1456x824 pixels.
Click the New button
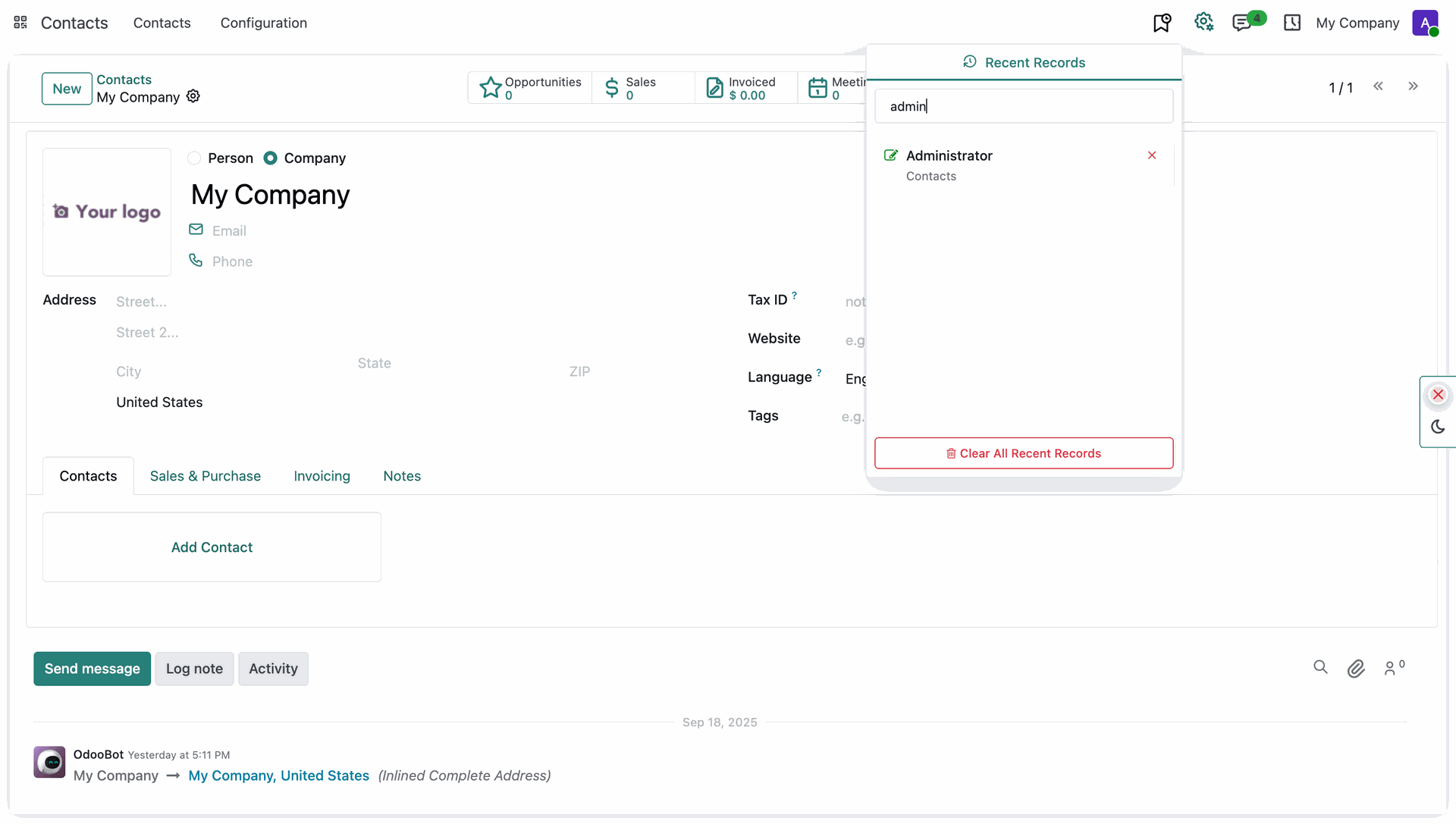point(67,89)
